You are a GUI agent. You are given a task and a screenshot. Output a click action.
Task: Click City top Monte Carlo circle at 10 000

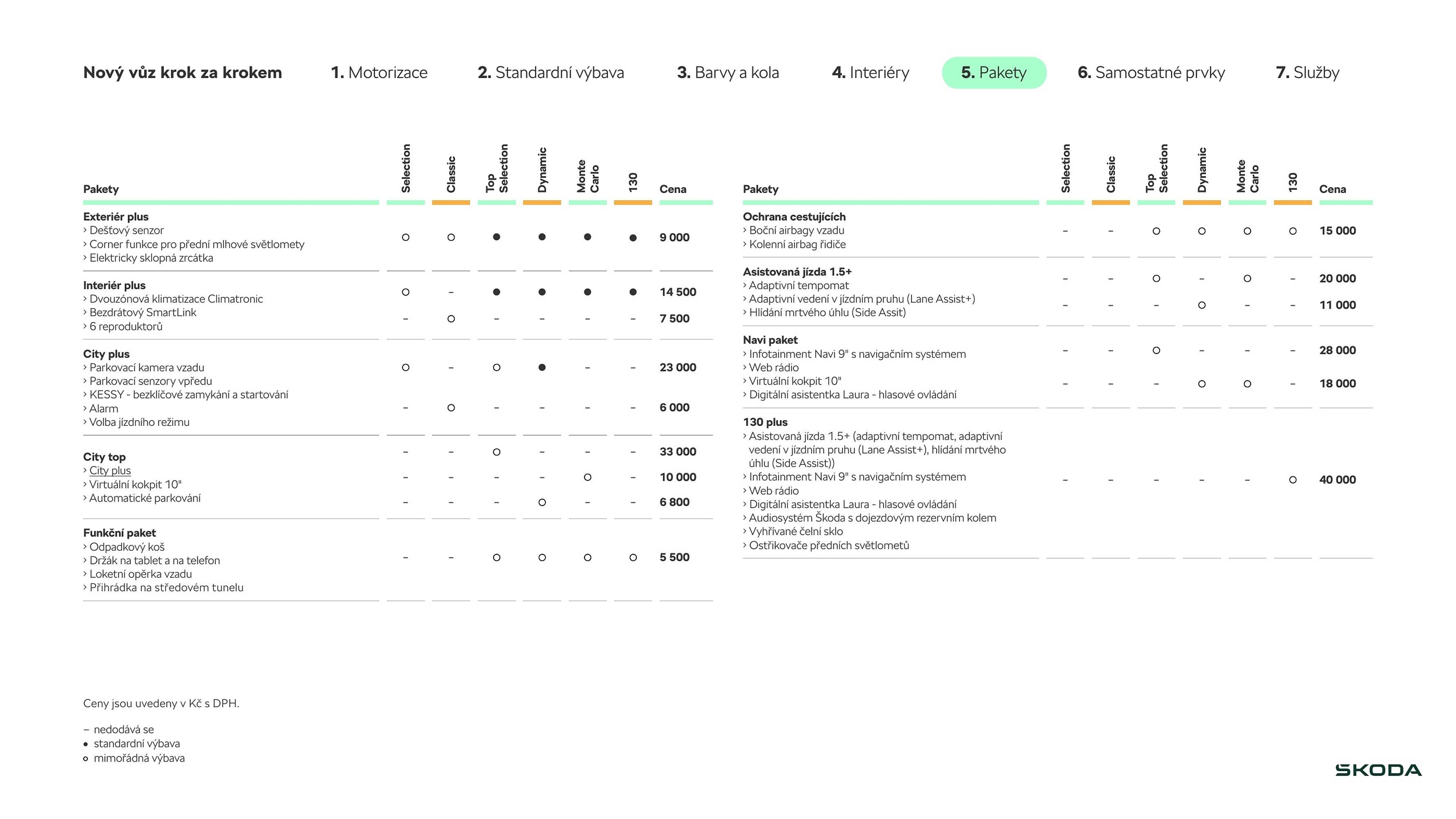tap(587, 477)
